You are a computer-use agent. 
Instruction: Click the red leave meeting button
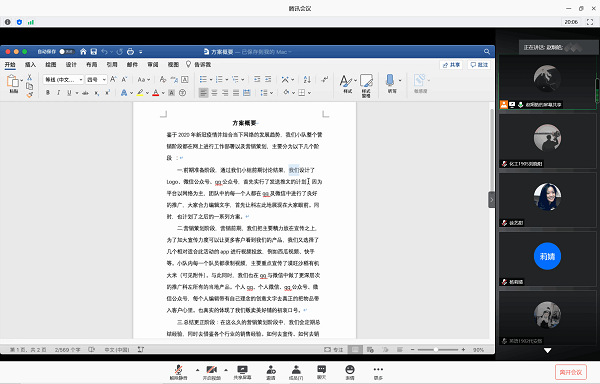click(x=571, y=372)
